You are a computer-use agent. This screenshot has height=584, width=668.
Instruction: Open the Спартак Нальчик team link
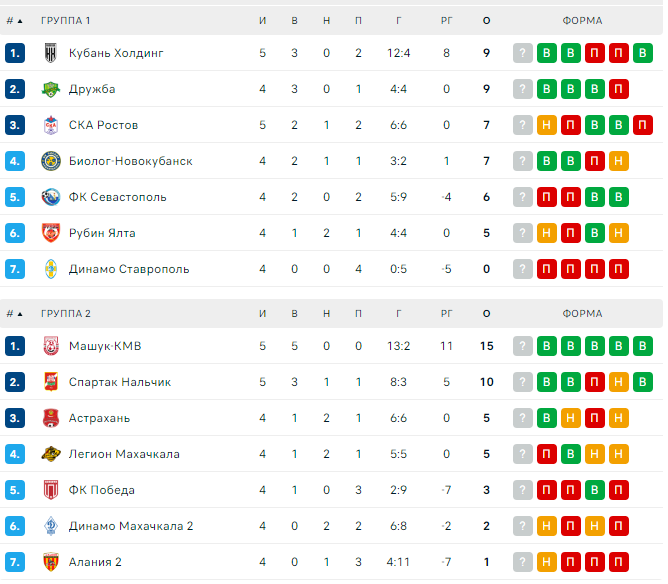[x=120, y=382]
